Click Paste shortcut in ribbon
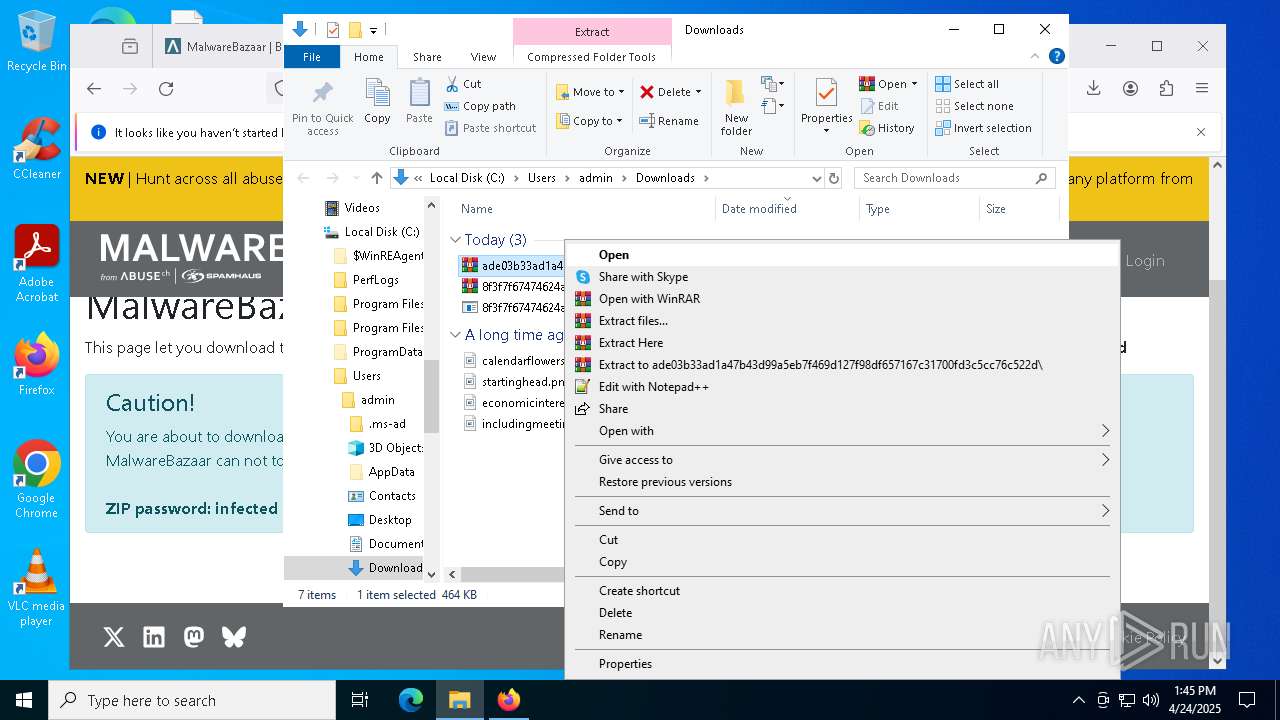Screen dimensions: 1280x720 coord(490,128)
